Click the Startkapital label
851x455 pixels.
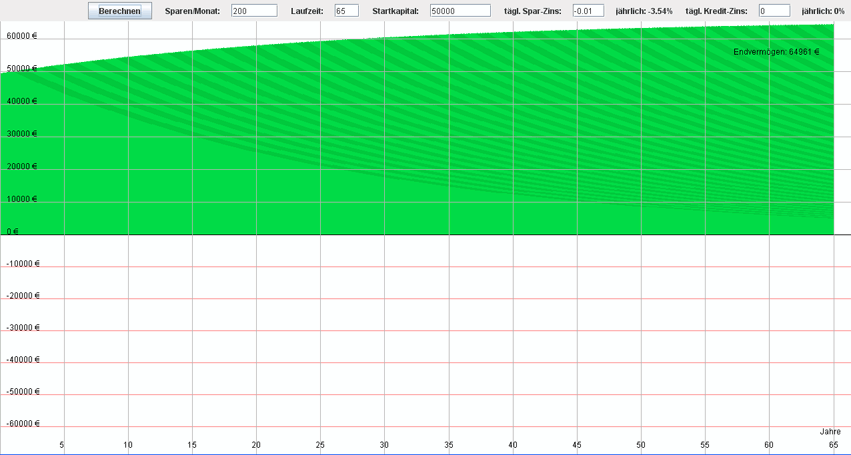pyautogui.click(x=395, y=11)
